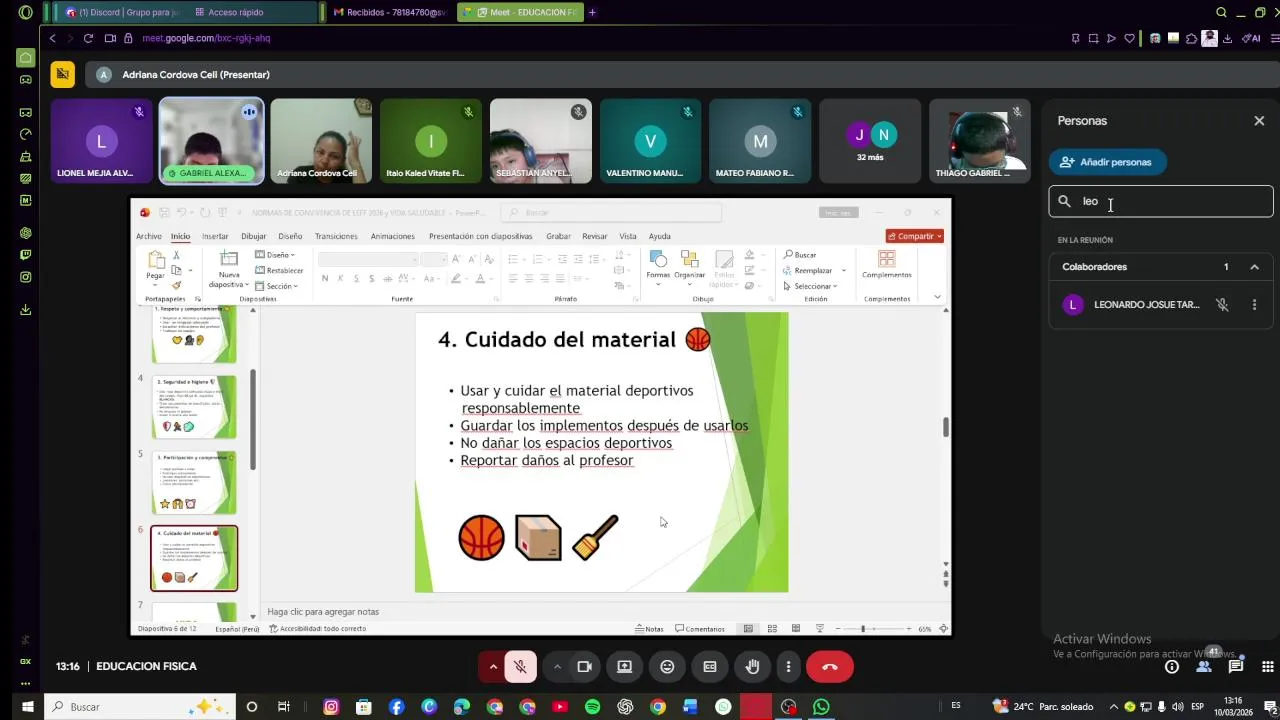Open the meeting chat
This screenshot has width=1280, height=720.
point(1236,667)
